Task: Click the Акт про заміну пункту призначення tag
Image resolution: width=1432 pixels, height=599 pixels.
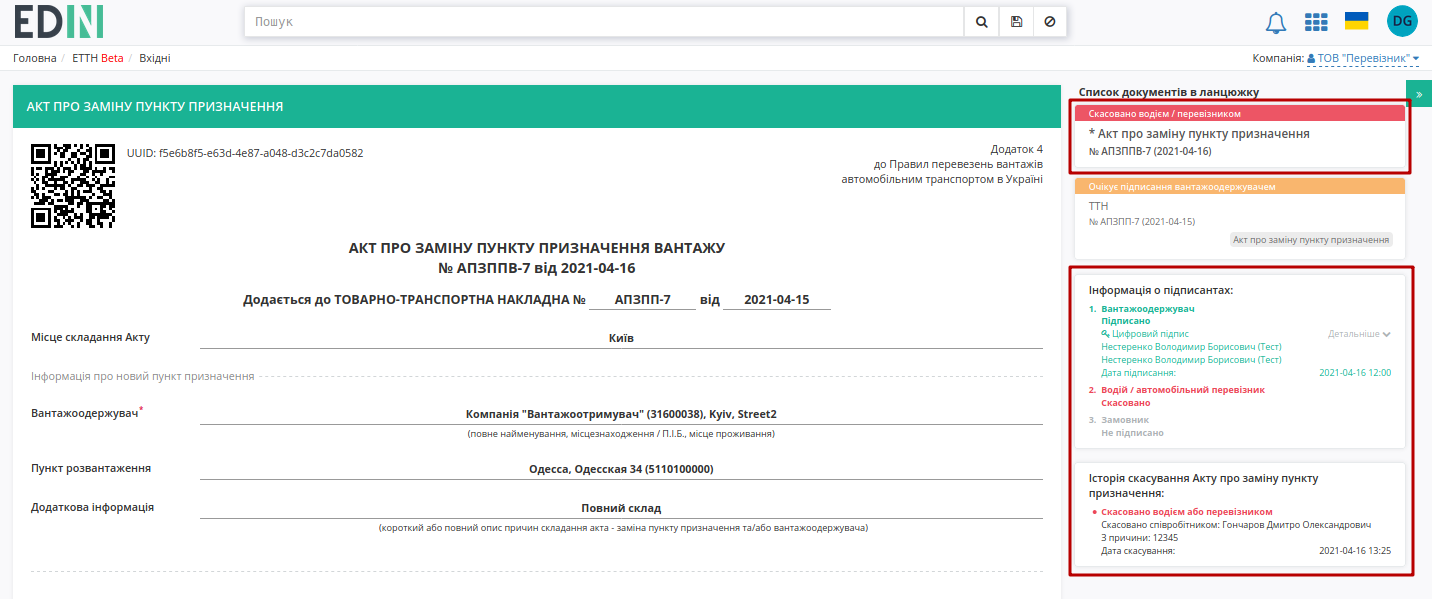Action: pos(1311,240)
